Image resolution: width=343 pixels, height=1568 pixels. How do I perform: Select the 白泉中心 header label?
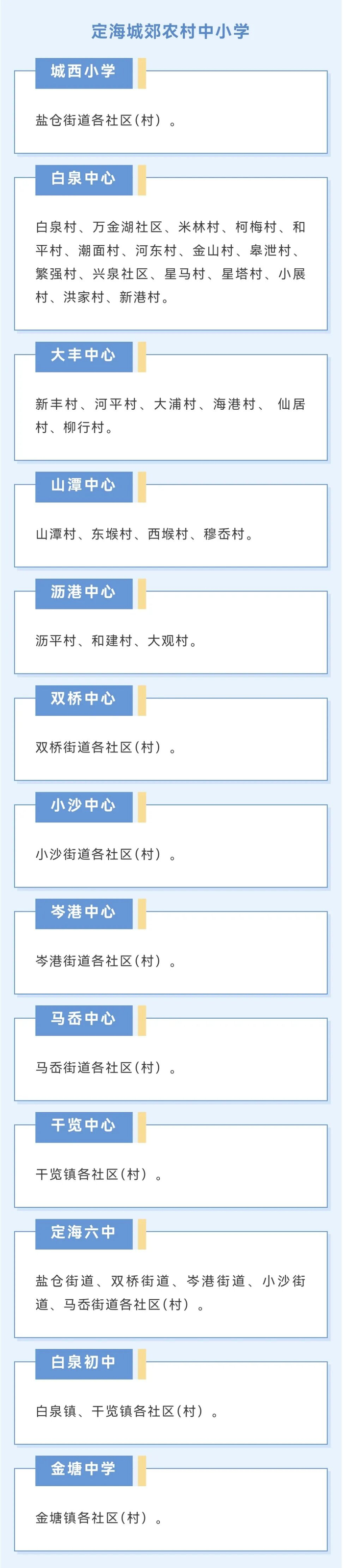click(84, 180)
